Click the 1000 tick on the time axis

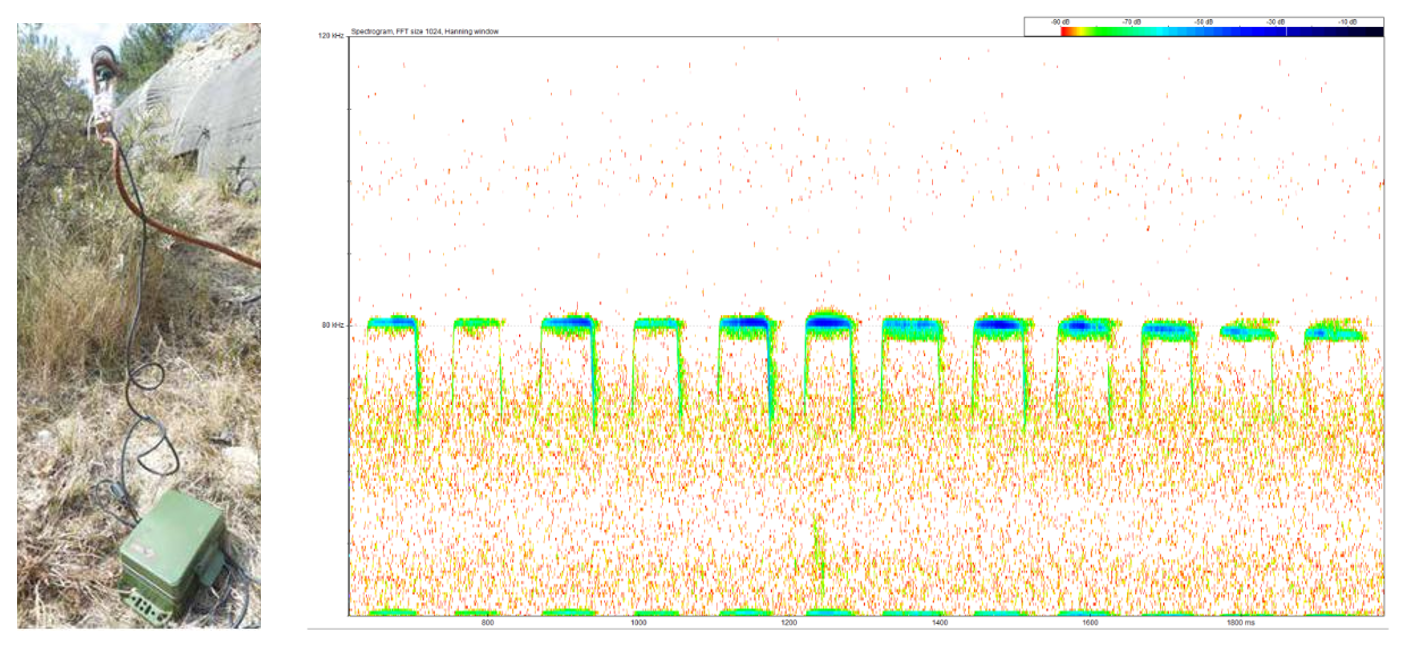pos(638,623)
